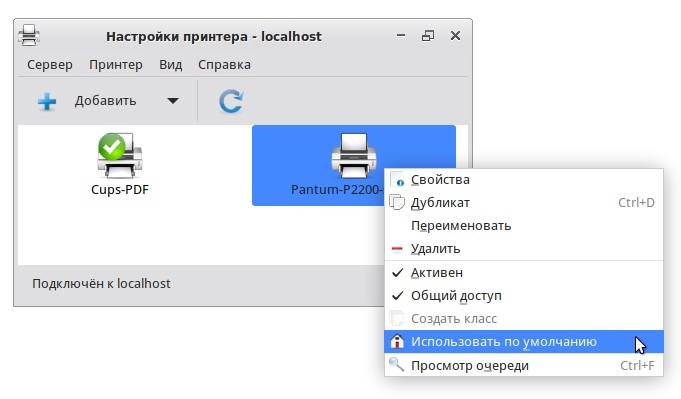
Task: Expand the Добавить dropdown arrow
Action: [x=173, y=101]
